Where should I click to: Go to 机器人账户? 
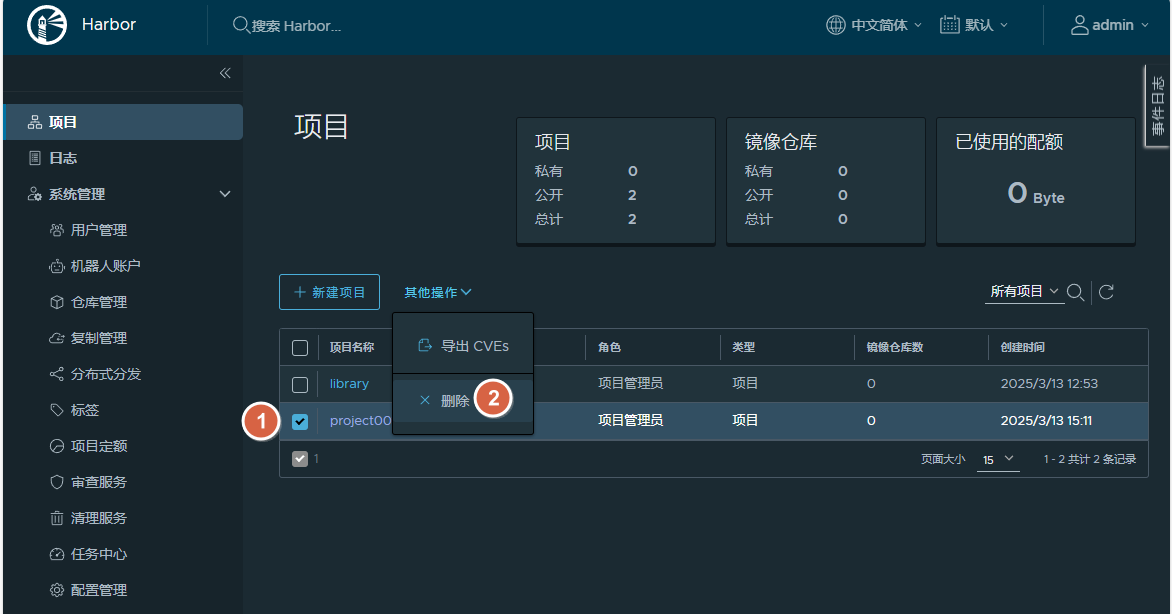point(105,265)
